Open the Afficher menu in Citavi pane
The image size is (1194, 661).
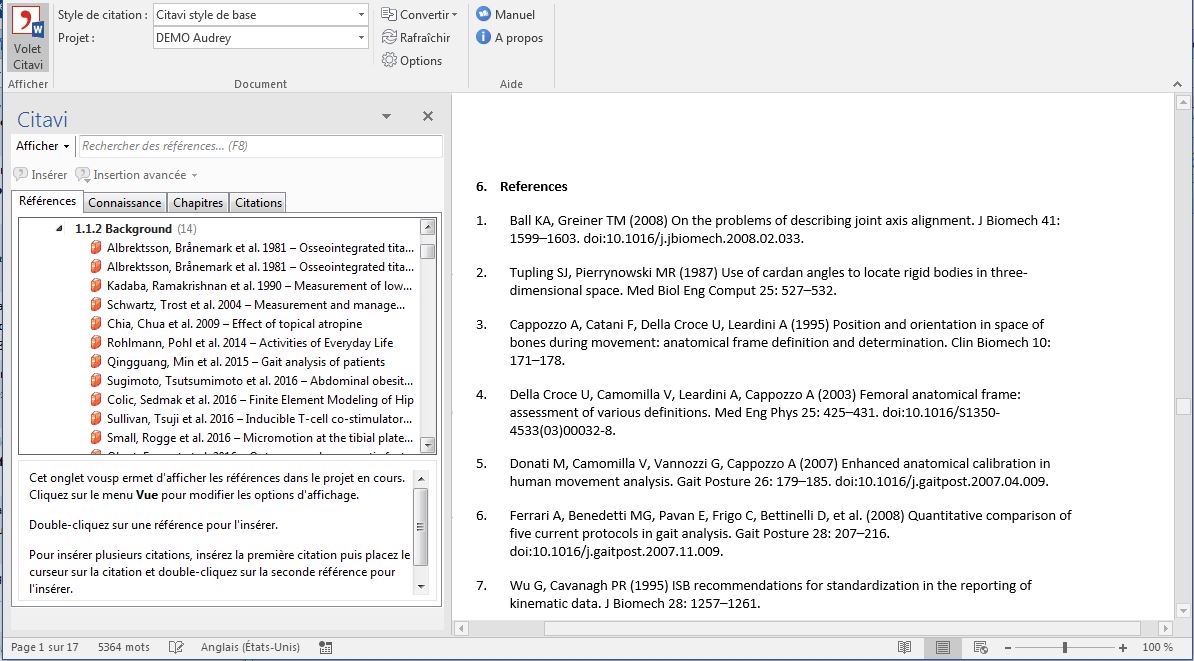coord(42,146)
